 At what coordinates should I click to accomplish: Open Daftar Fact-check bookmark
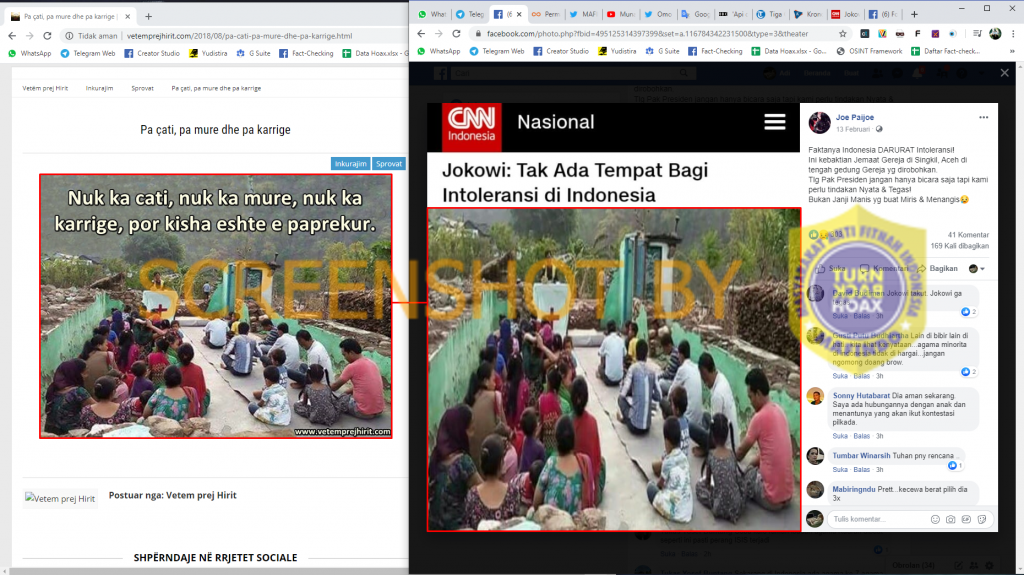(x=945, y=51)
